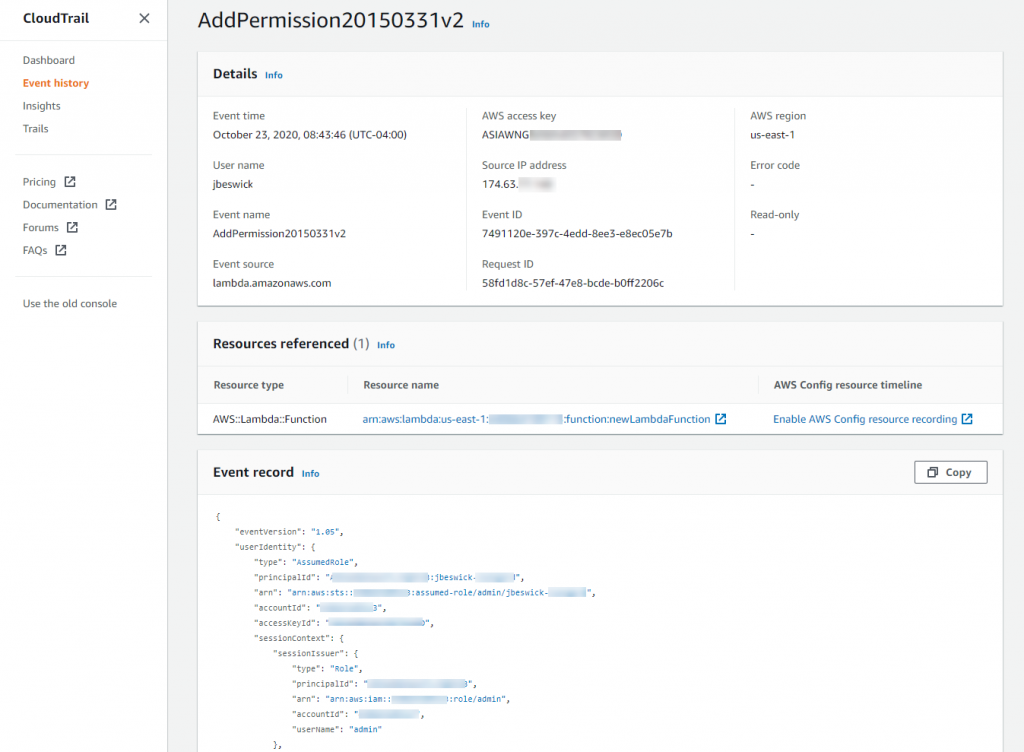
Task: Open the Details section Info popover
Action: (273, 74)
